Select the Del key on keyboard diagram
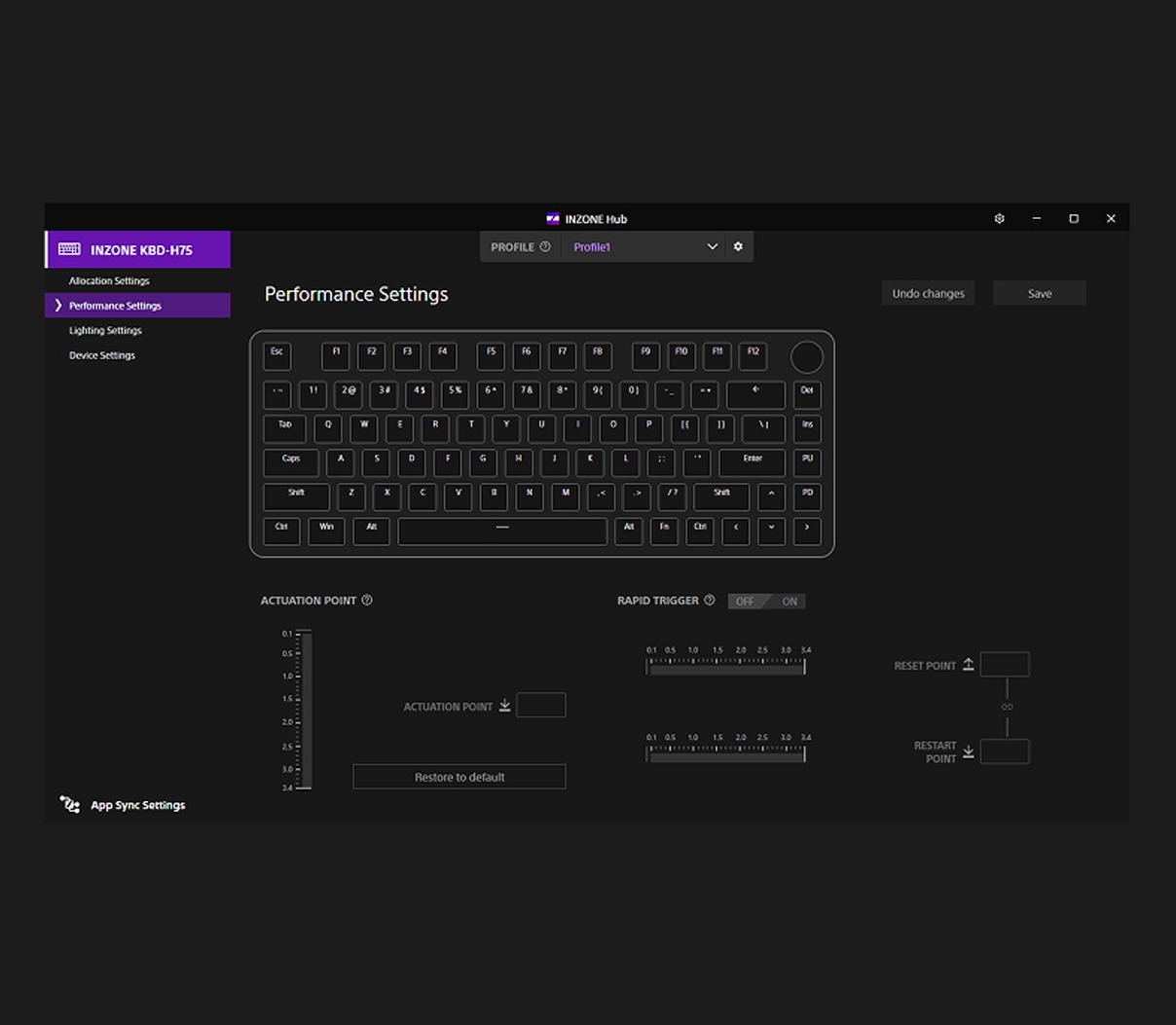The height and width of the screenshot is (1025, 1176). click(x=807, y=395)
